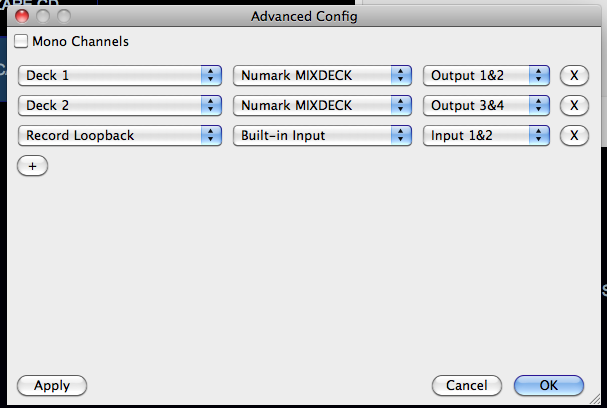Enable the Mono Channels checkbox
This screenshot has width=607, height=408.
(22, 42)
